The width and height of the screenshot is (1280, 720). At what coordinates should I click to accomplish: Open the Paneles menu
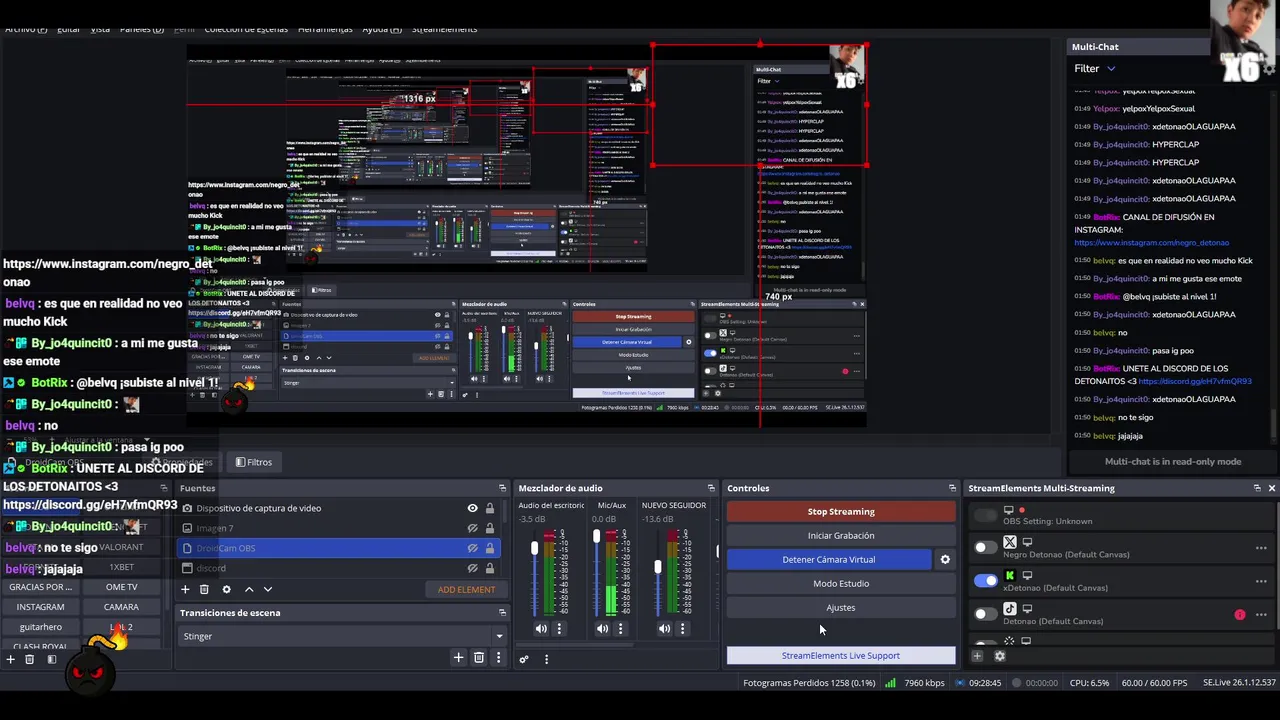tap(142, 29)
